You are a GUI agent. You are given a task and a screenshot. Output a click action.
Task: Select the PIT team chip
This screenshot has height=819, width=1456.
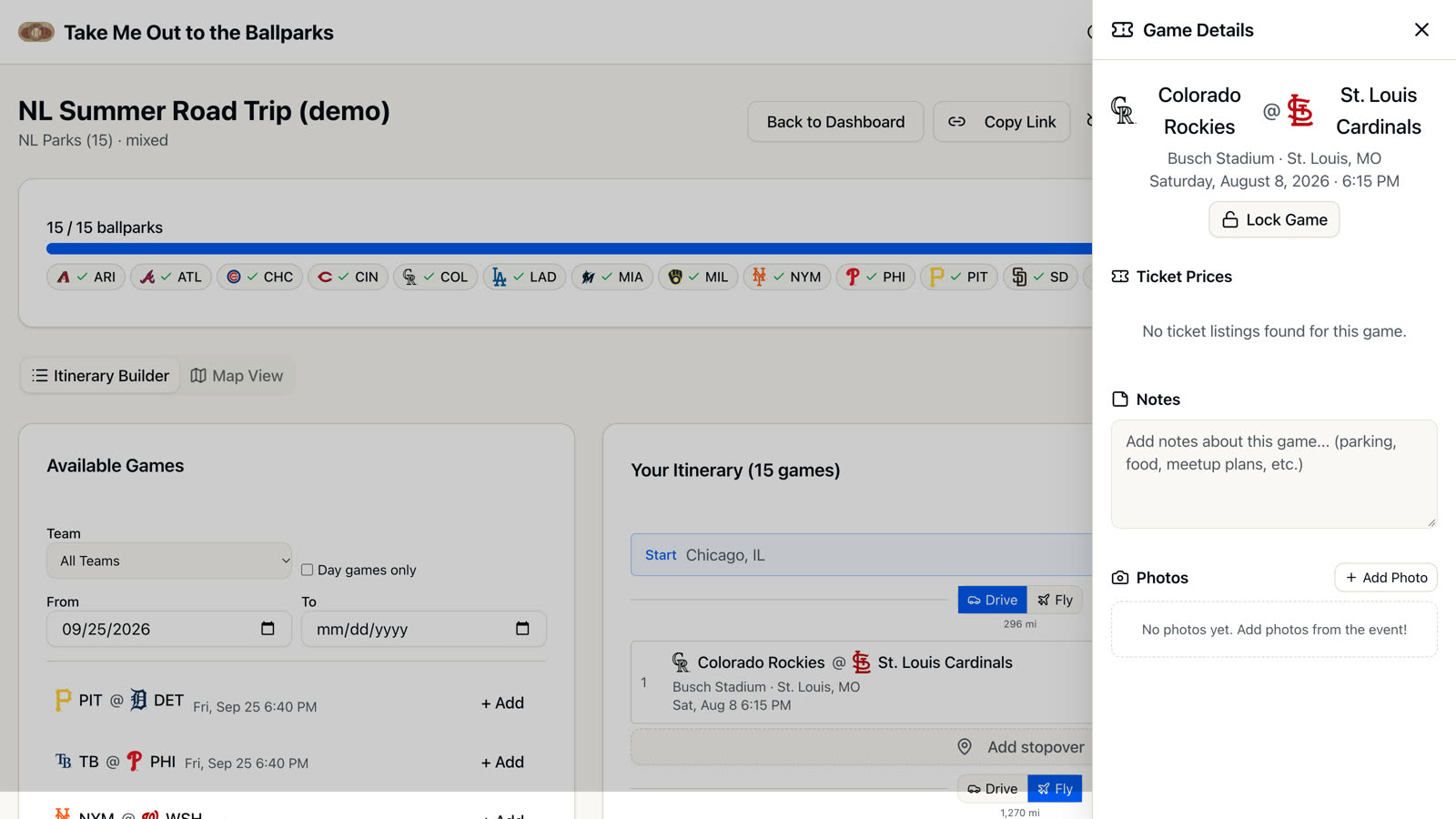(x=959, y=277)
